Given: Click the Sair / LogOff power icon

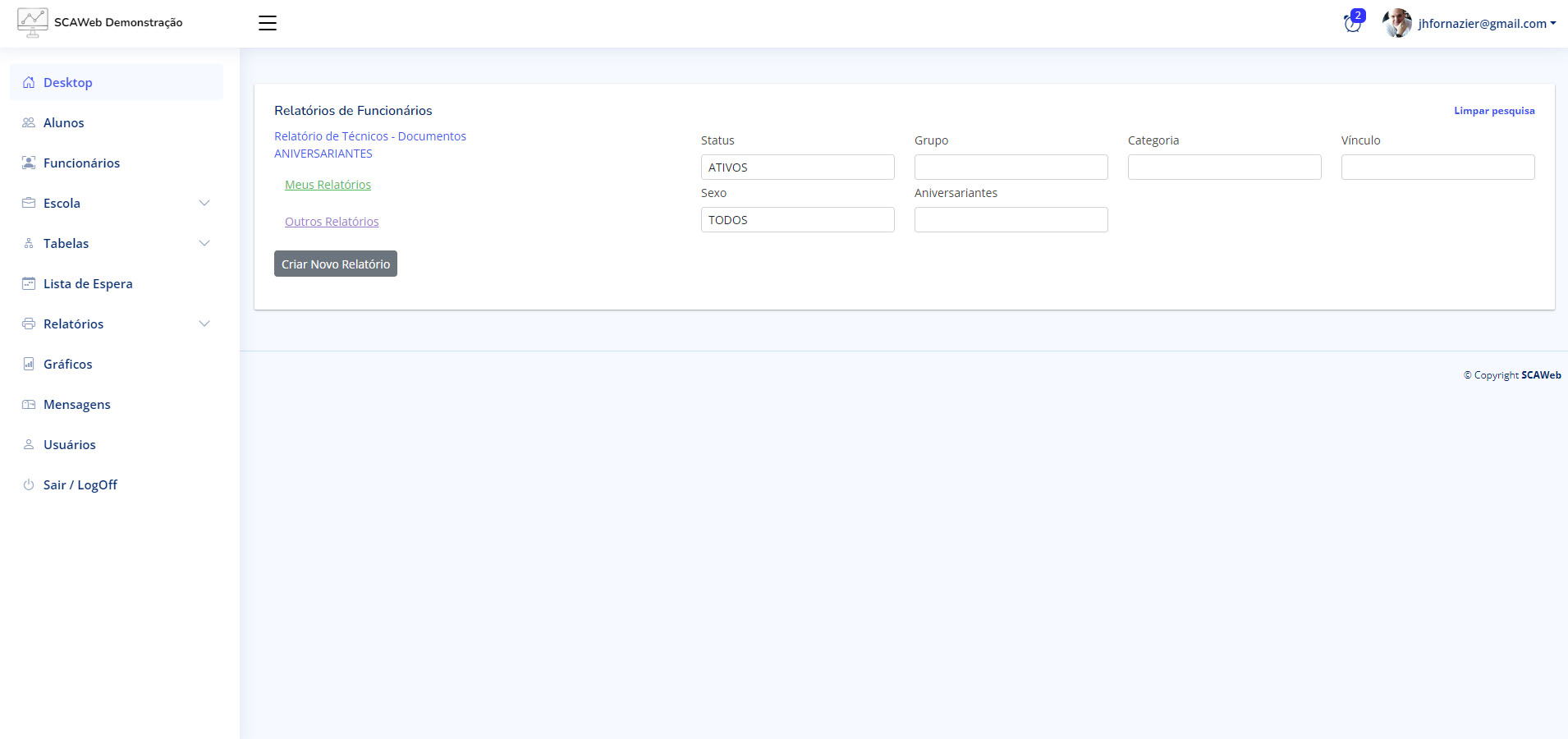Looking at the screenshot, I should point(29,484).
